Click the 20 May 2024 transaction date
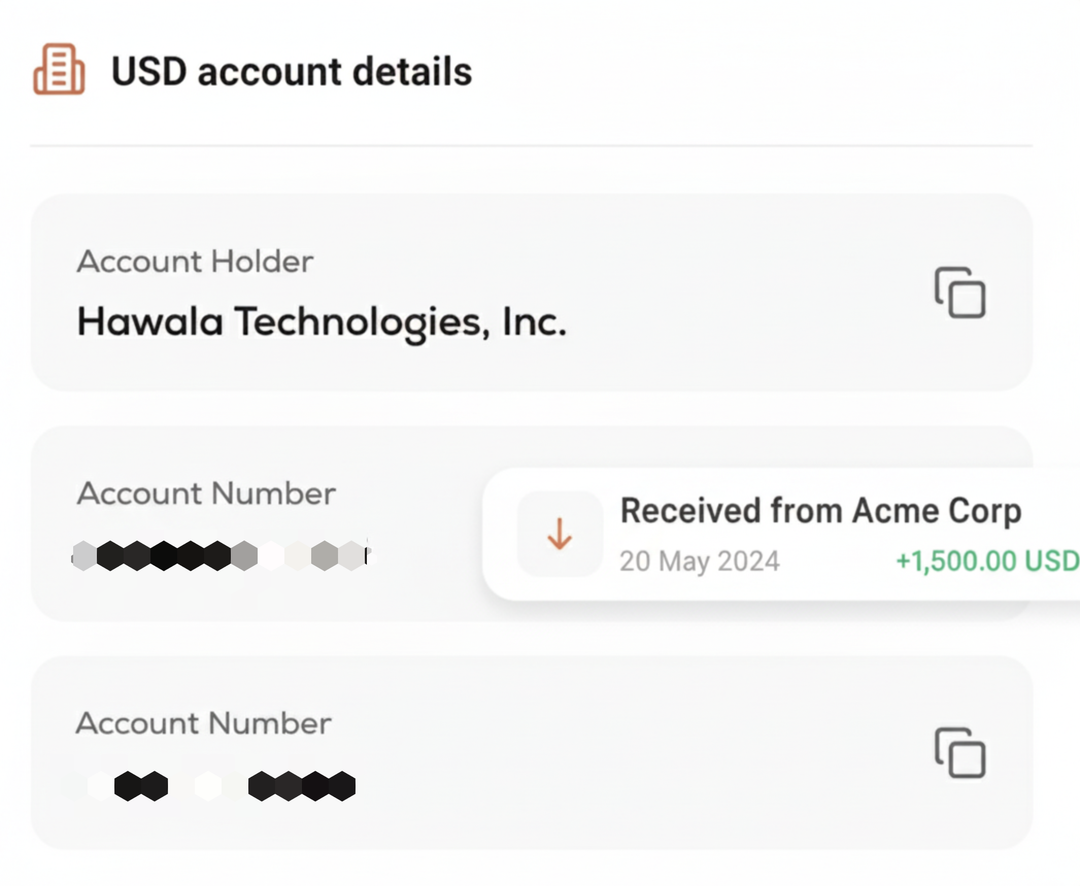 coord(699,561)
